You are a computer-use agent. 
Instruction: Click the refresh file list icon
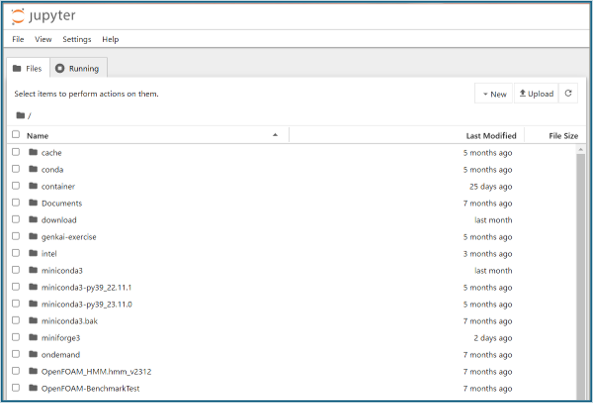568,93
